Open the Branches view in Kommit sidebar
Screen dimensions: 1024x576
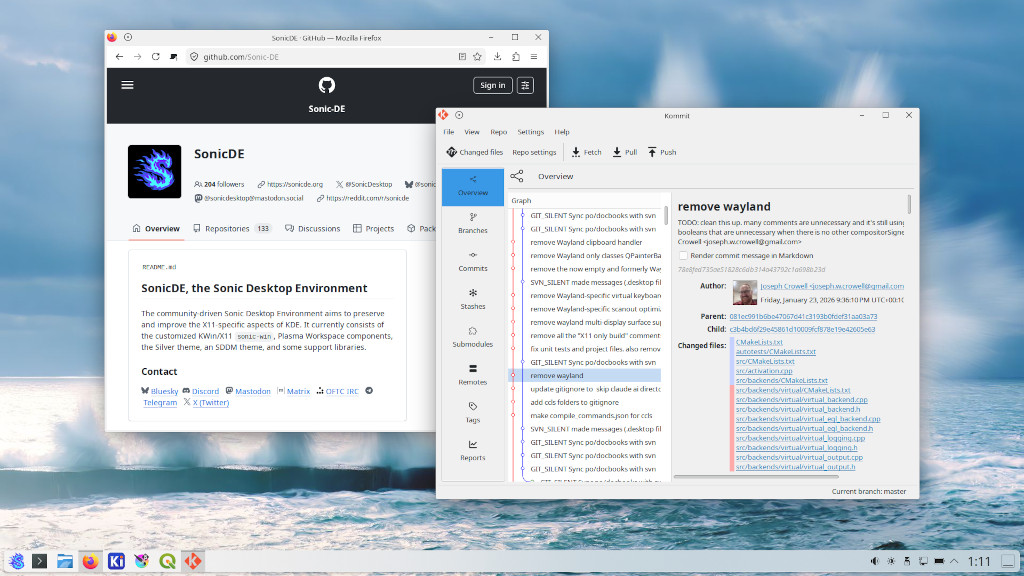point(473,223)
